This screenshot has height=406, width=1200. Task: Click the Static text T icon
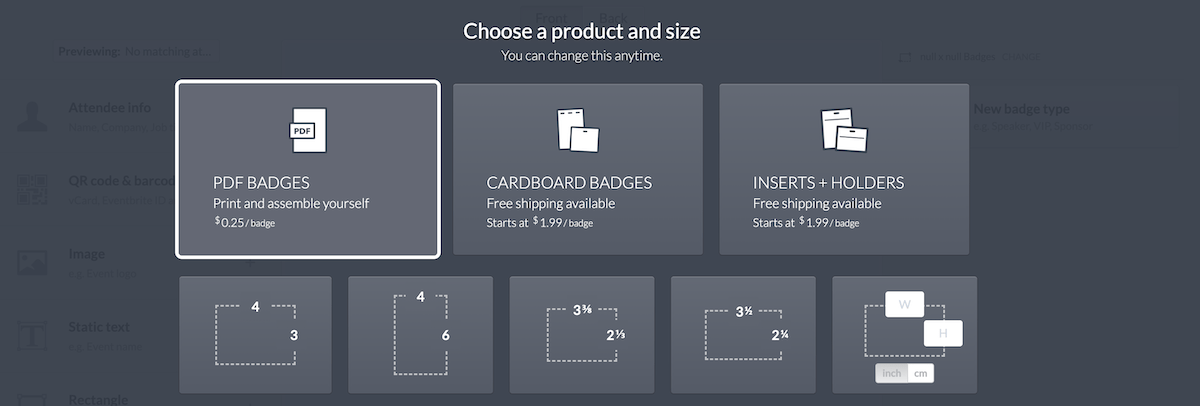click(x=32, y=334)
